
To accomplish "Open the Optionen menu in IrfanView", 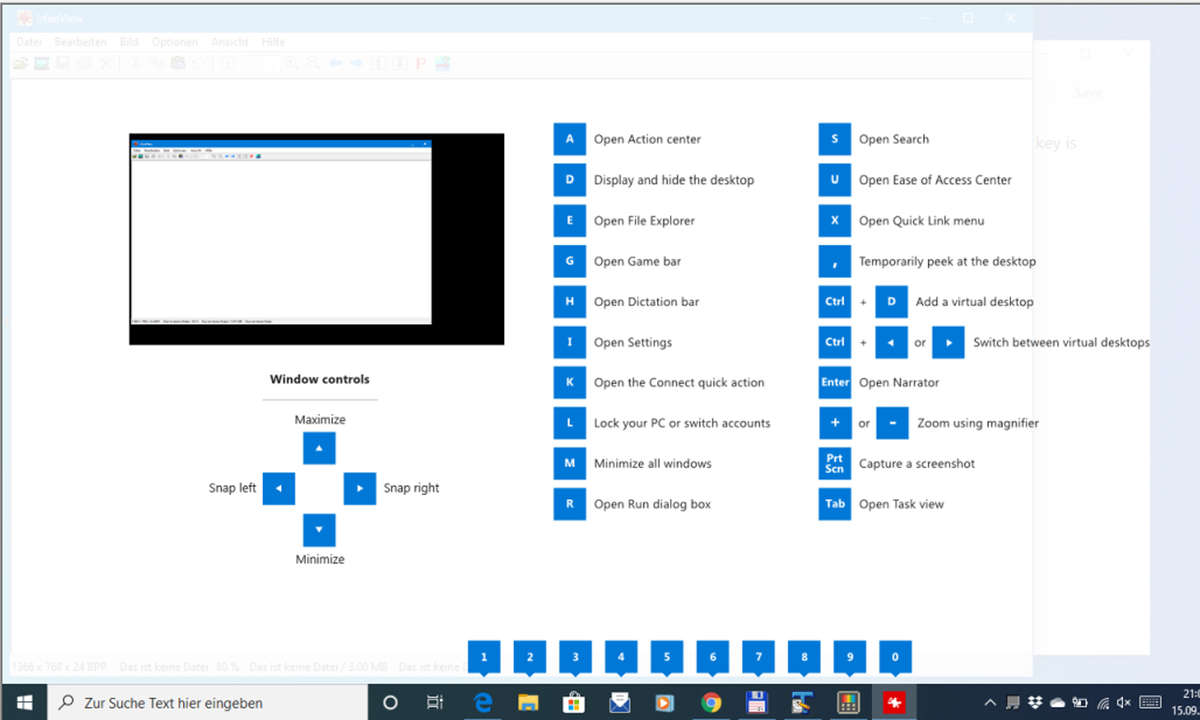I will pos(175,42).
